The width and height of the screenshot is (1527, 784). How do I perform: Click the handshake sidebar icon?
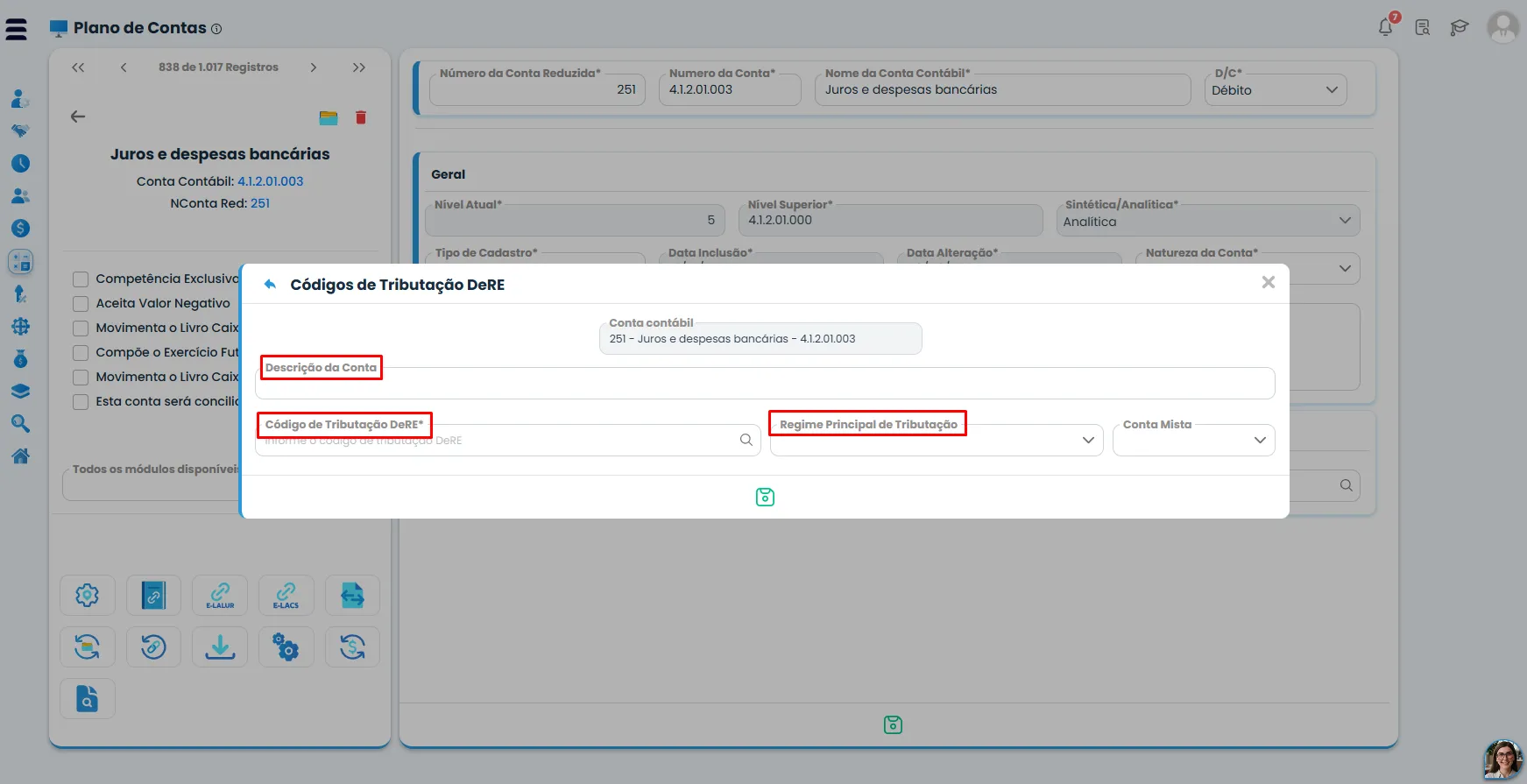coord(20,131)
